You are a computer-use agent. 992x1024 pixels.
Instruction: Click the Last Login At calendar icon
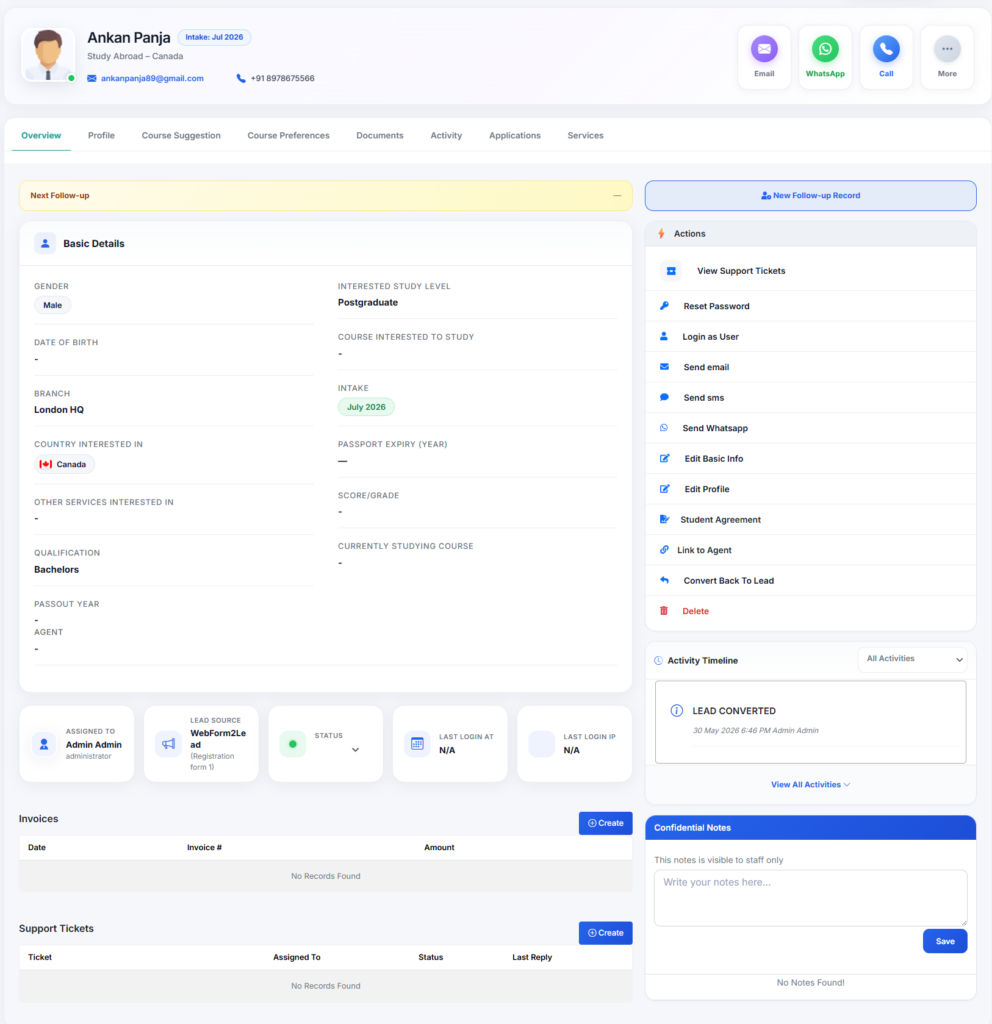pyautogui.click(x=417, y=744)
